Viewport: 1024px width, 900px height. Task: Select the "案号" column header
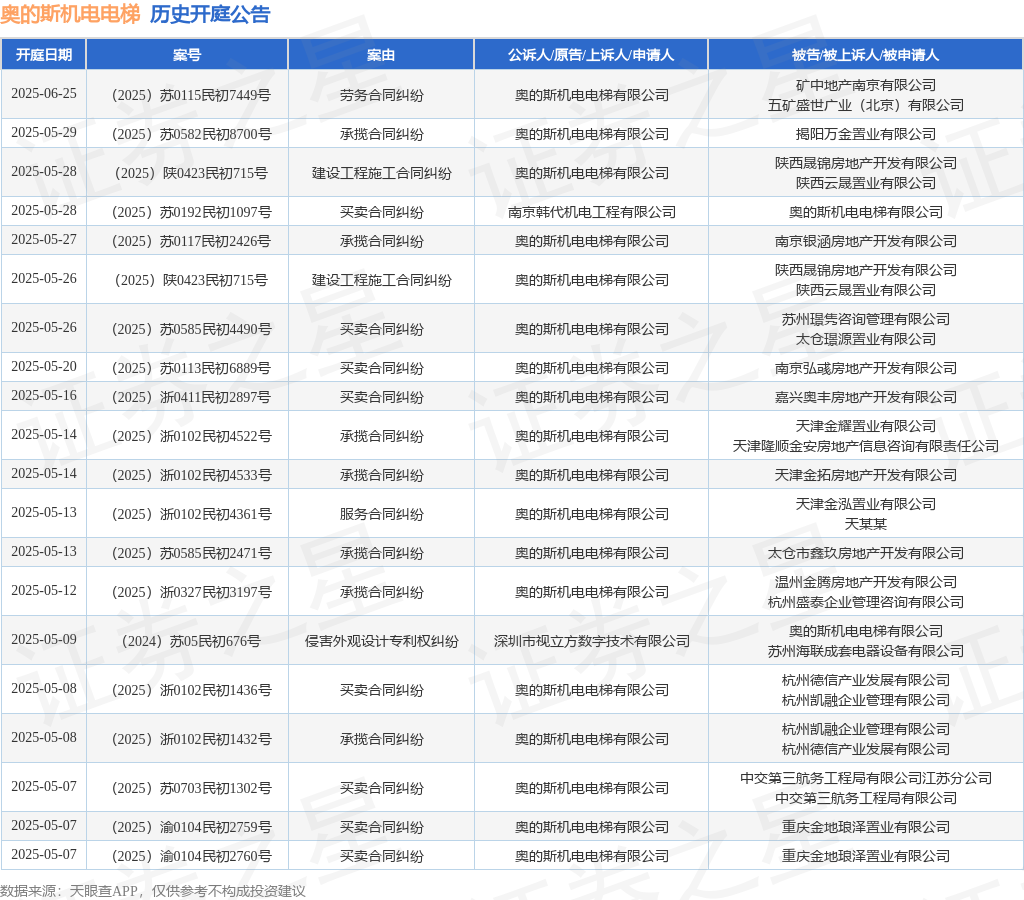pyautogui.click(x=187, y=55)
